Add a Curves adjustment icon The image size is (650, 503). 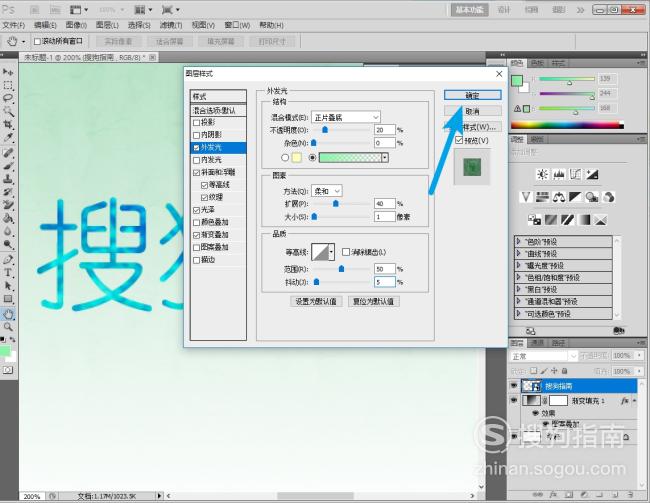tap(575, 174)
